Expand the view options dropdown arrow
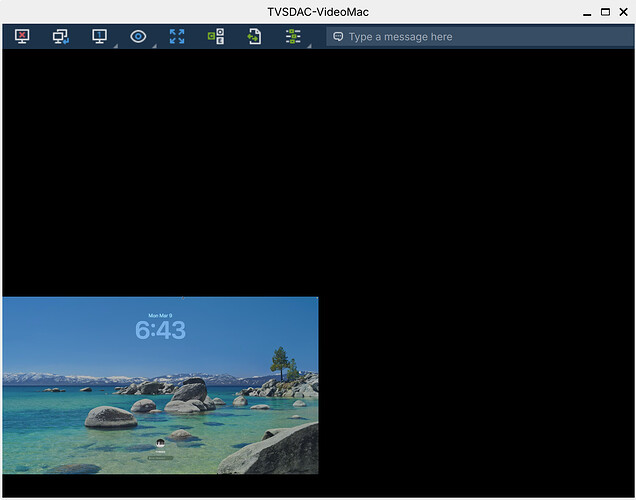 155,46
